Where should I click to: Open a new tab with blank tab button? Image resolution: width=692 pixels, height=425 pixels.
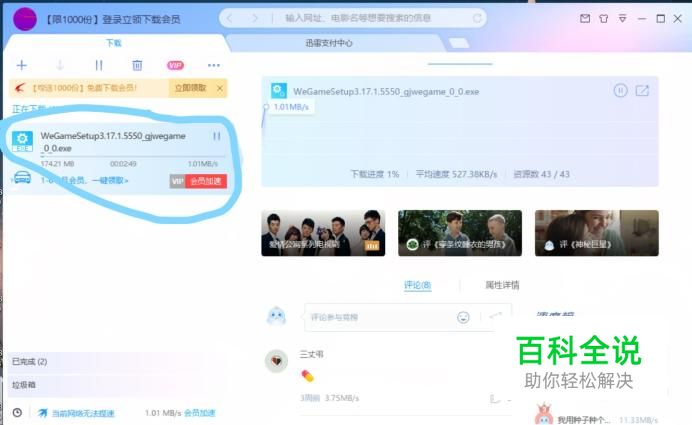coord(459,43)
